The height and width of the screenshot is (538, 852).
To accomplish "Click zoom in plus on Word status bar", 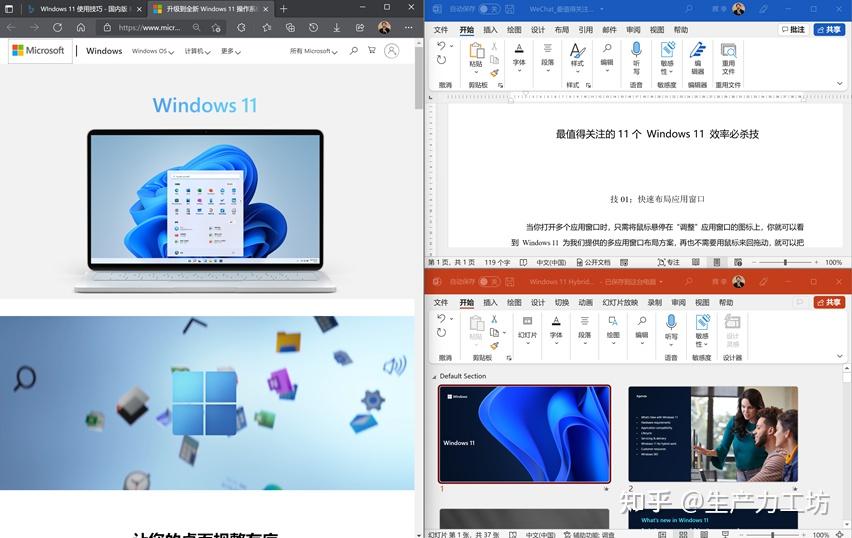I will click(x=816, y=262).
